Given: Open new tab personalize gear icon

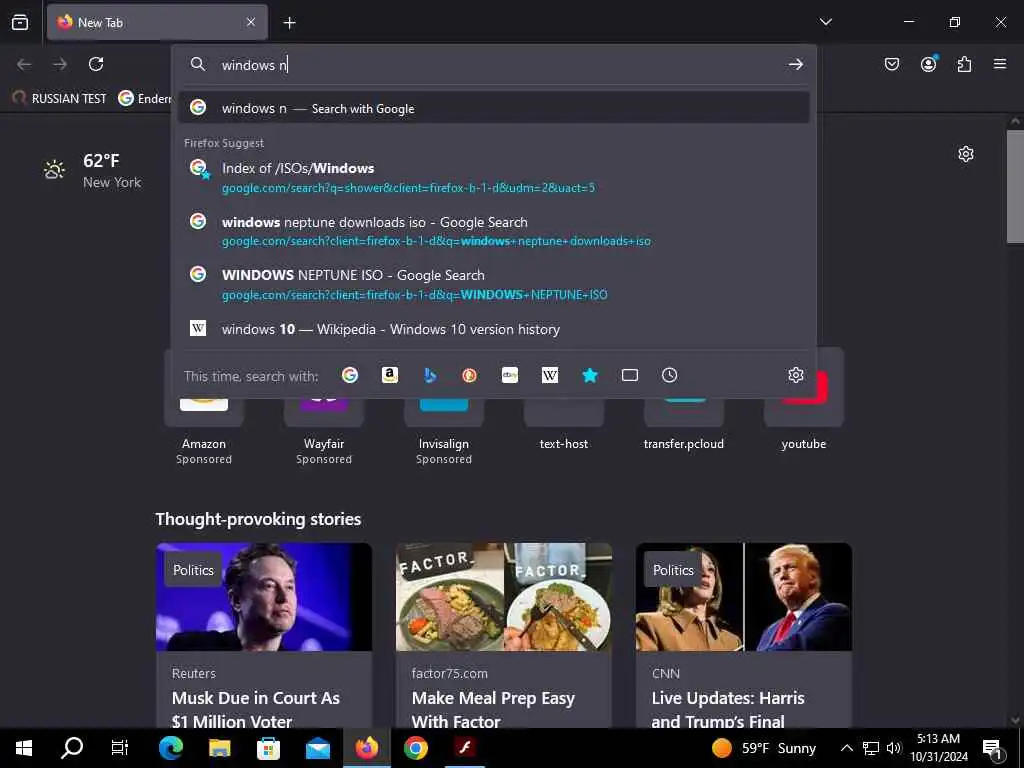Looking at the screenshot, I should [x=966, y=154].
